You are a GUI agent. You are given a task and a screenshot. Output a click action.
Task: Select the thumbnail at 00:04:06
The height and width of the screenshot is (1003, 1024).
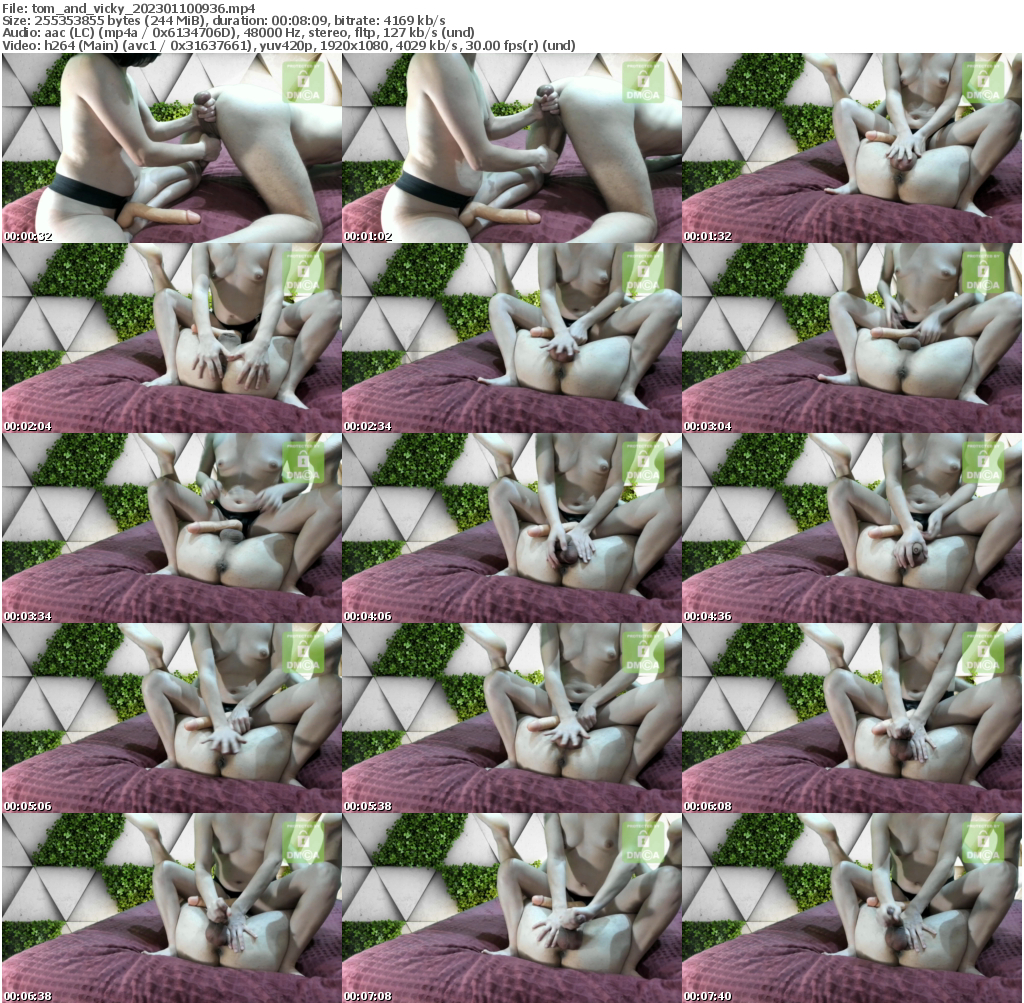tap(511, 528)
